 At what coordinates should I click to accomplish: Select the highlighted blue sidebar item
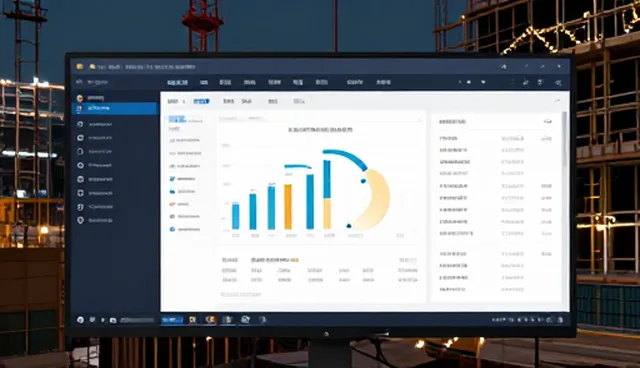point(114,109)
